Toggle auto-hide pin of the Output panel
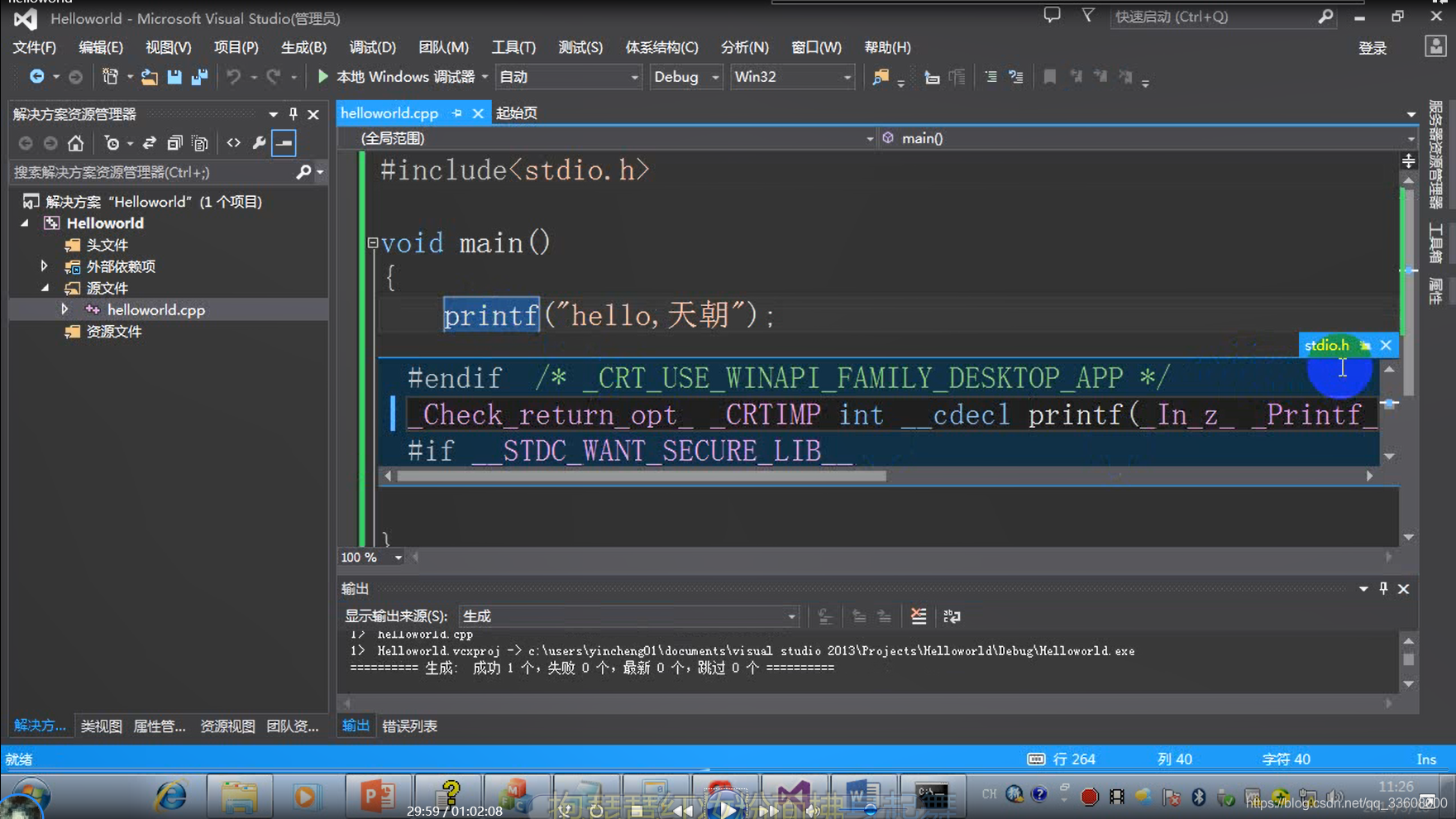 point(1383,588)
